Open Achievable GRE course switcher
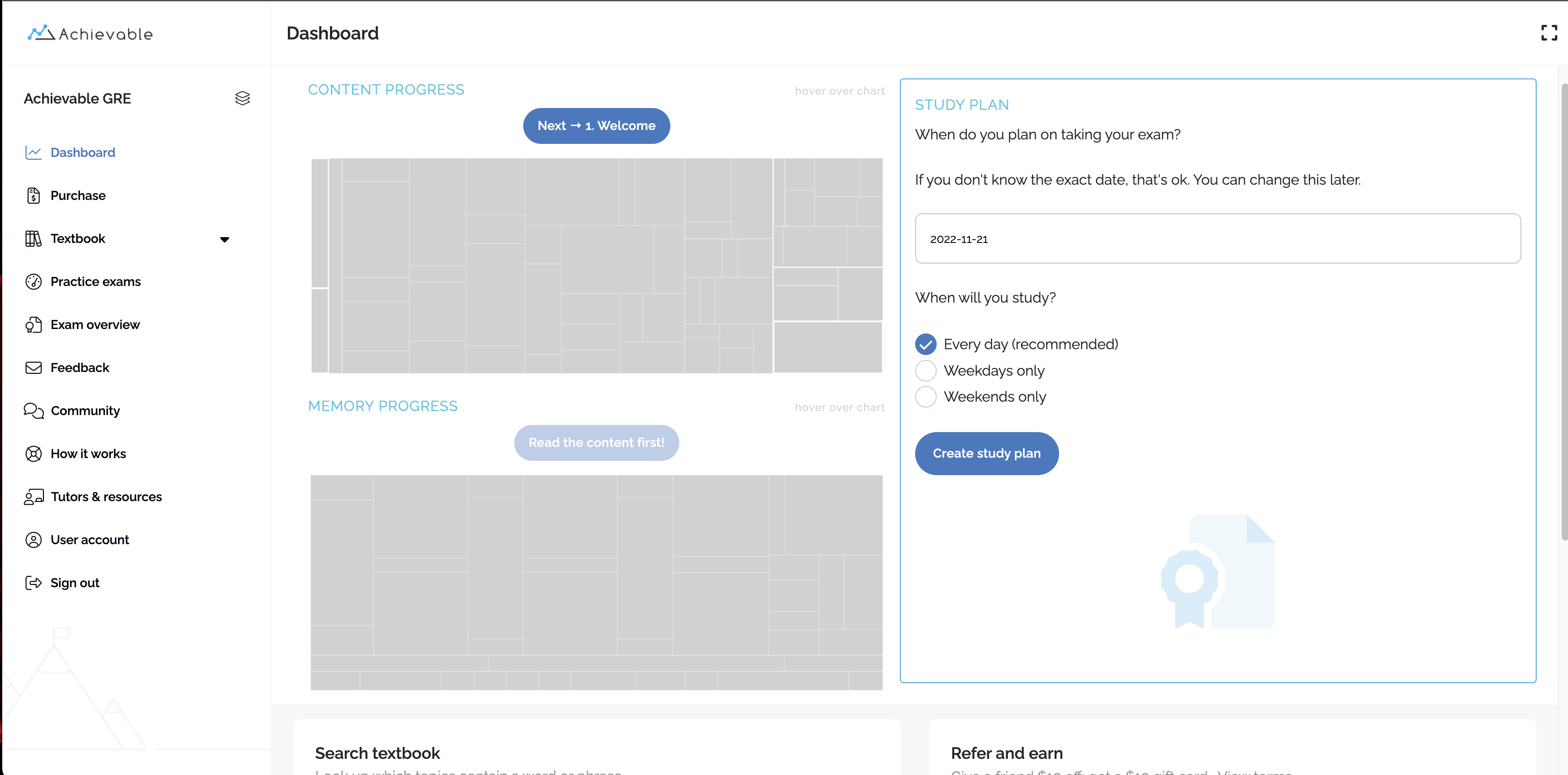The height and width of the screenshot is (775, 1568). 77,99
